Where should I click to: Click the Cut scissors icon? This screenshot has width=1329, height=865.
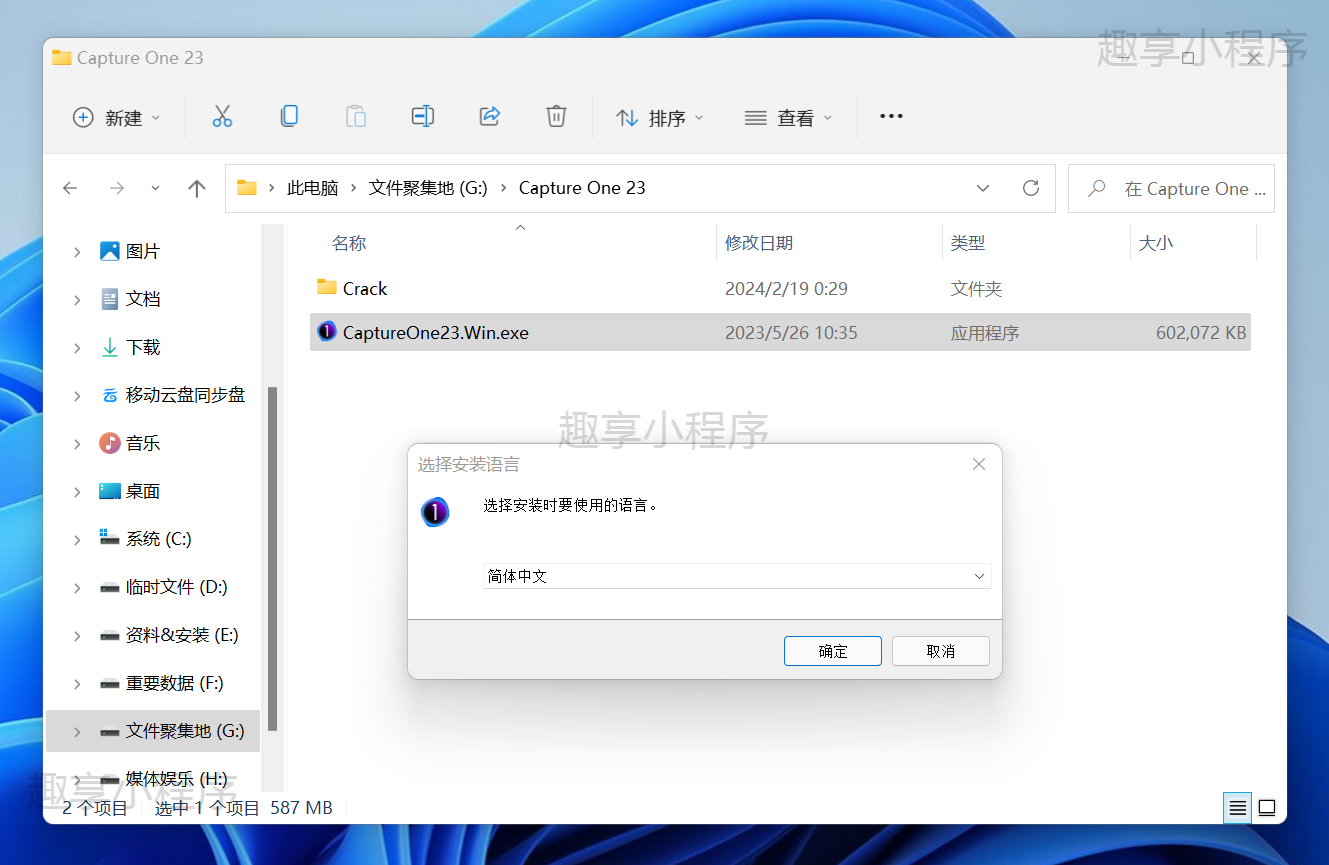222,117
